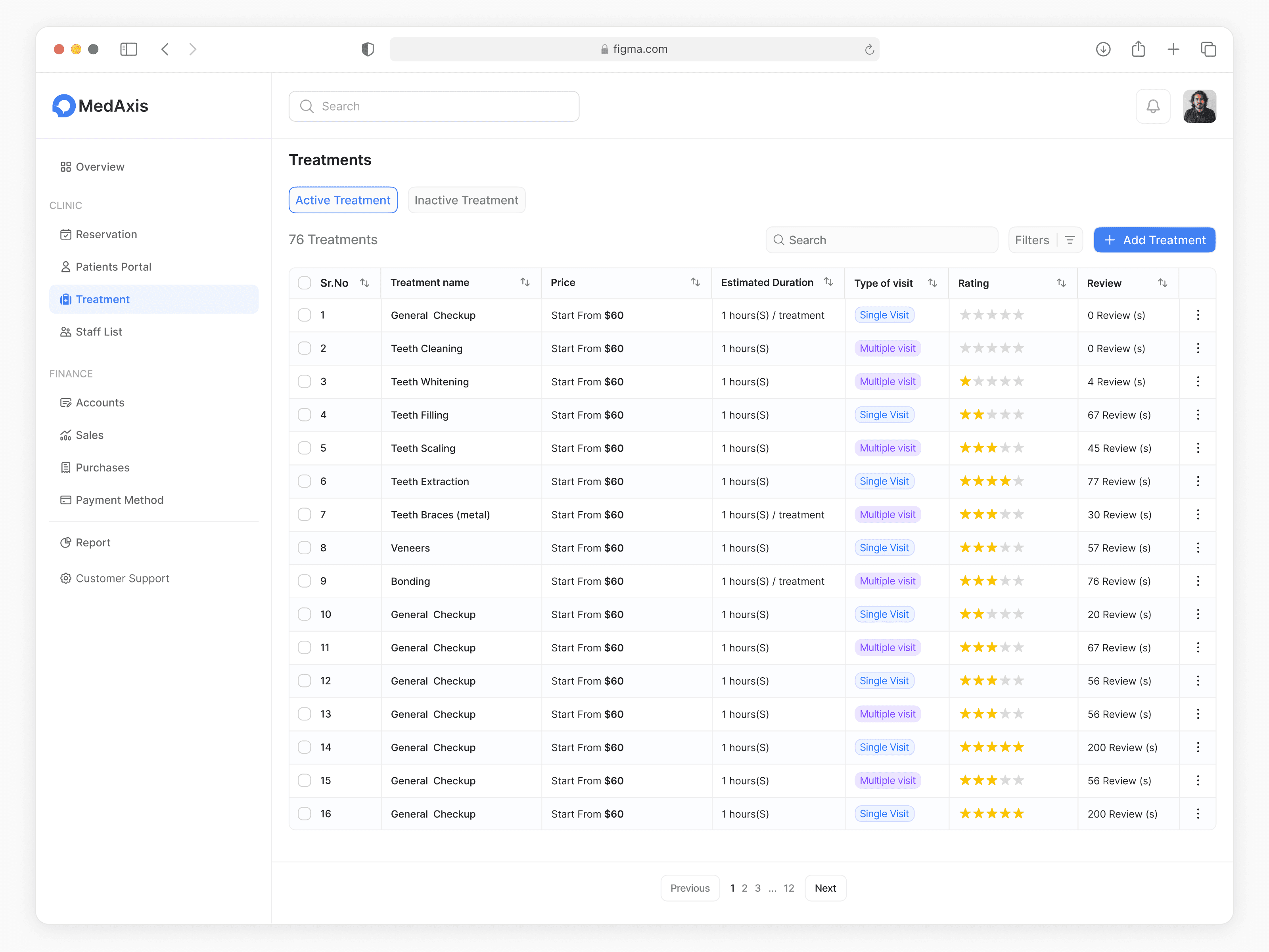
Task: Click the star rating of Teeth Extraction
Action: [991, 481]
